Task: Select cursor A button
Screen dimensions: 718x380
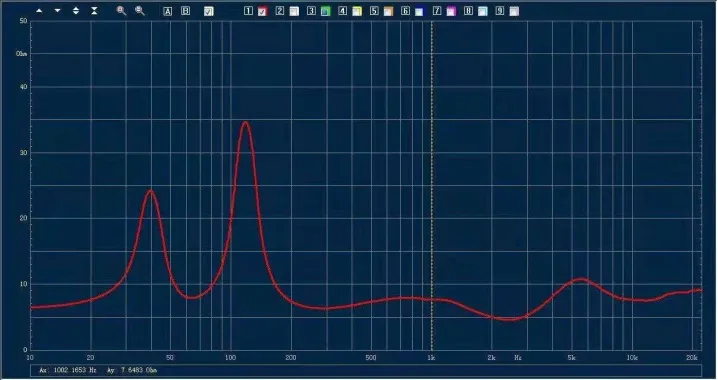Action: pos(168,11)
